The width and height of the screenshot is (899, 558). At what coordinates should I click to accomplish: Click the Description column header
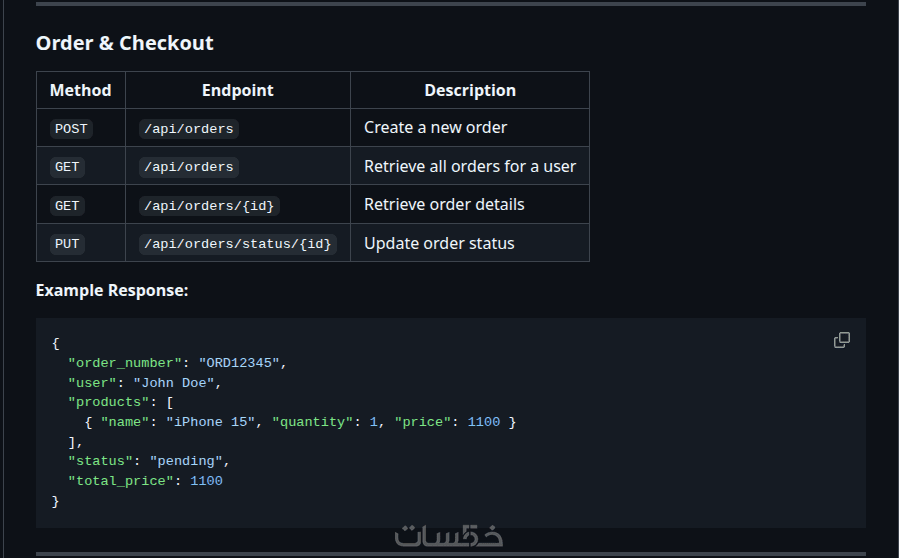(x=470, y=90)
